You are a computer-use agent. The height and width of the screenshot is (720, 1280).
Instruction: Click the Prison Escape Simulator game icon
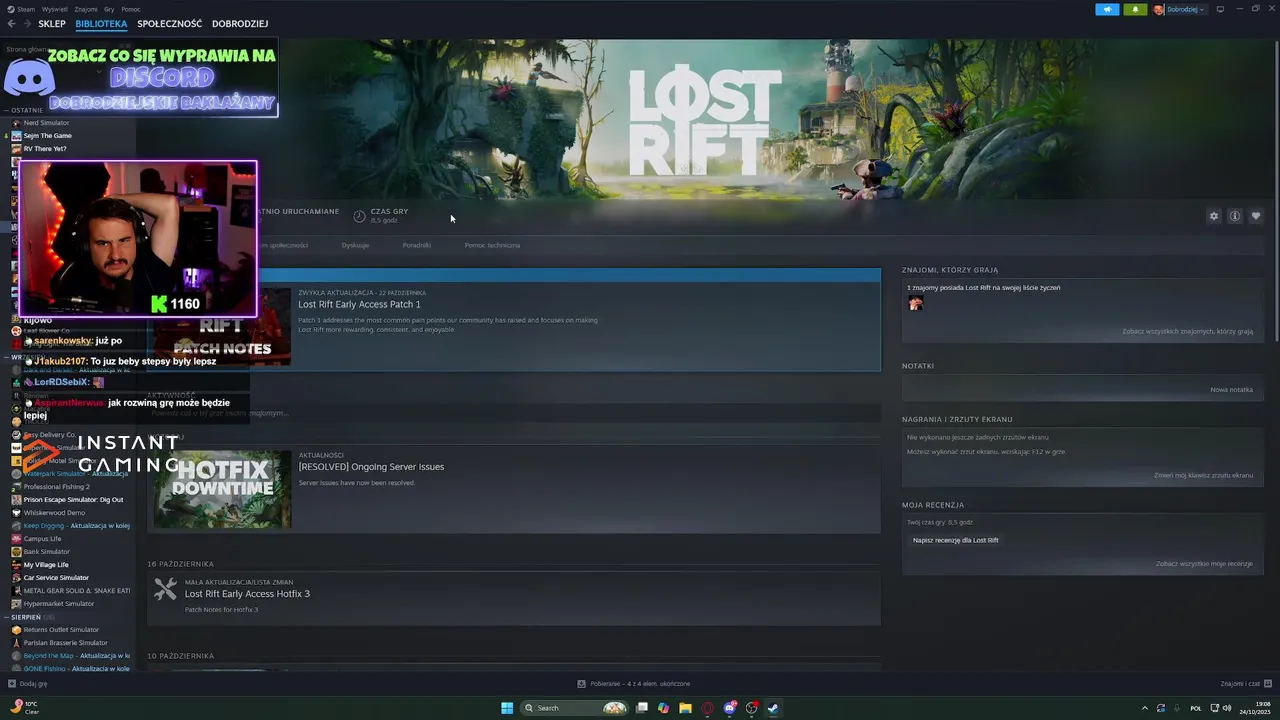(x=16, y=500)
